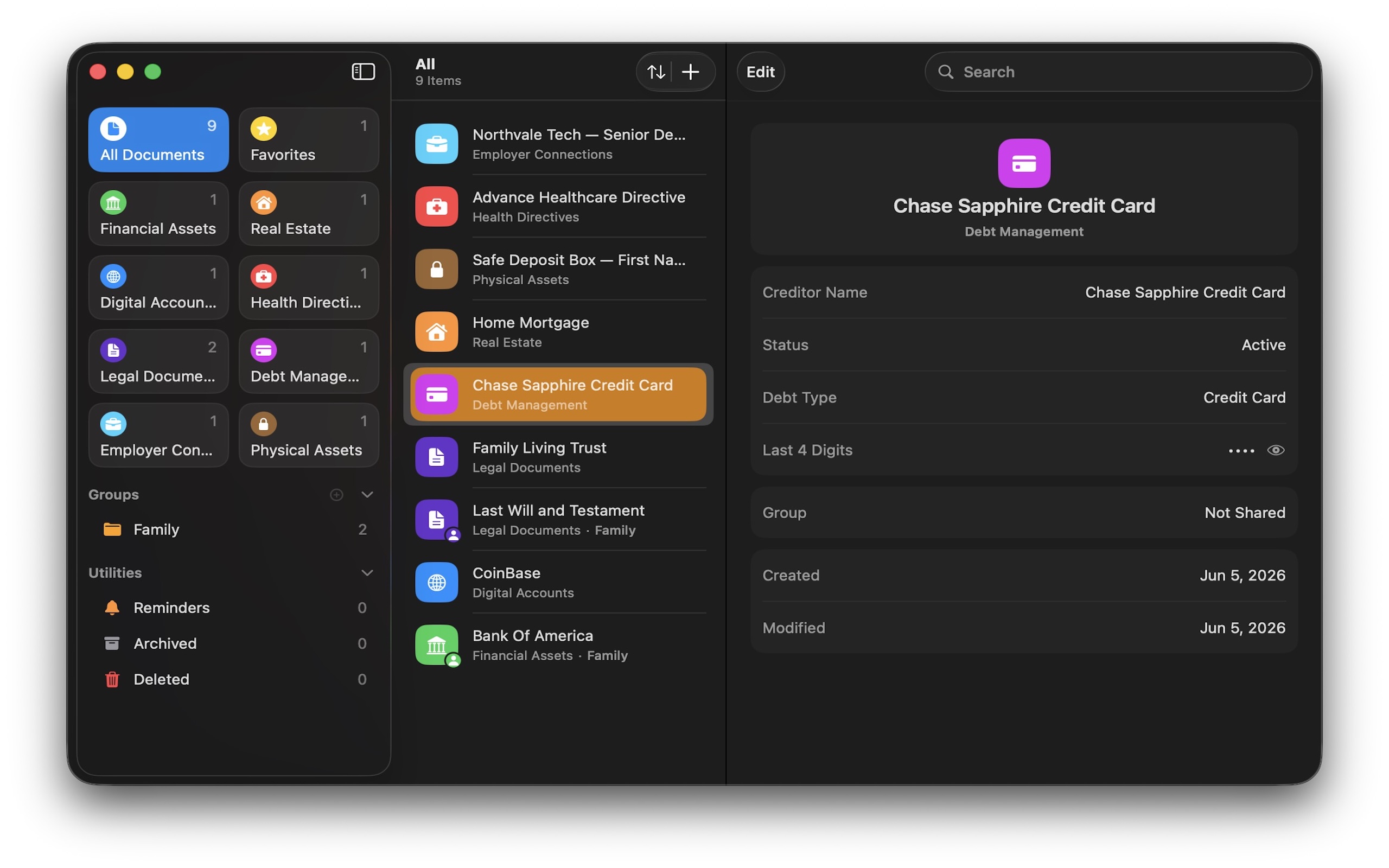The image size is (1389, 868).
Task: Select Advance Healthcare Directive item
Action: 558,206
